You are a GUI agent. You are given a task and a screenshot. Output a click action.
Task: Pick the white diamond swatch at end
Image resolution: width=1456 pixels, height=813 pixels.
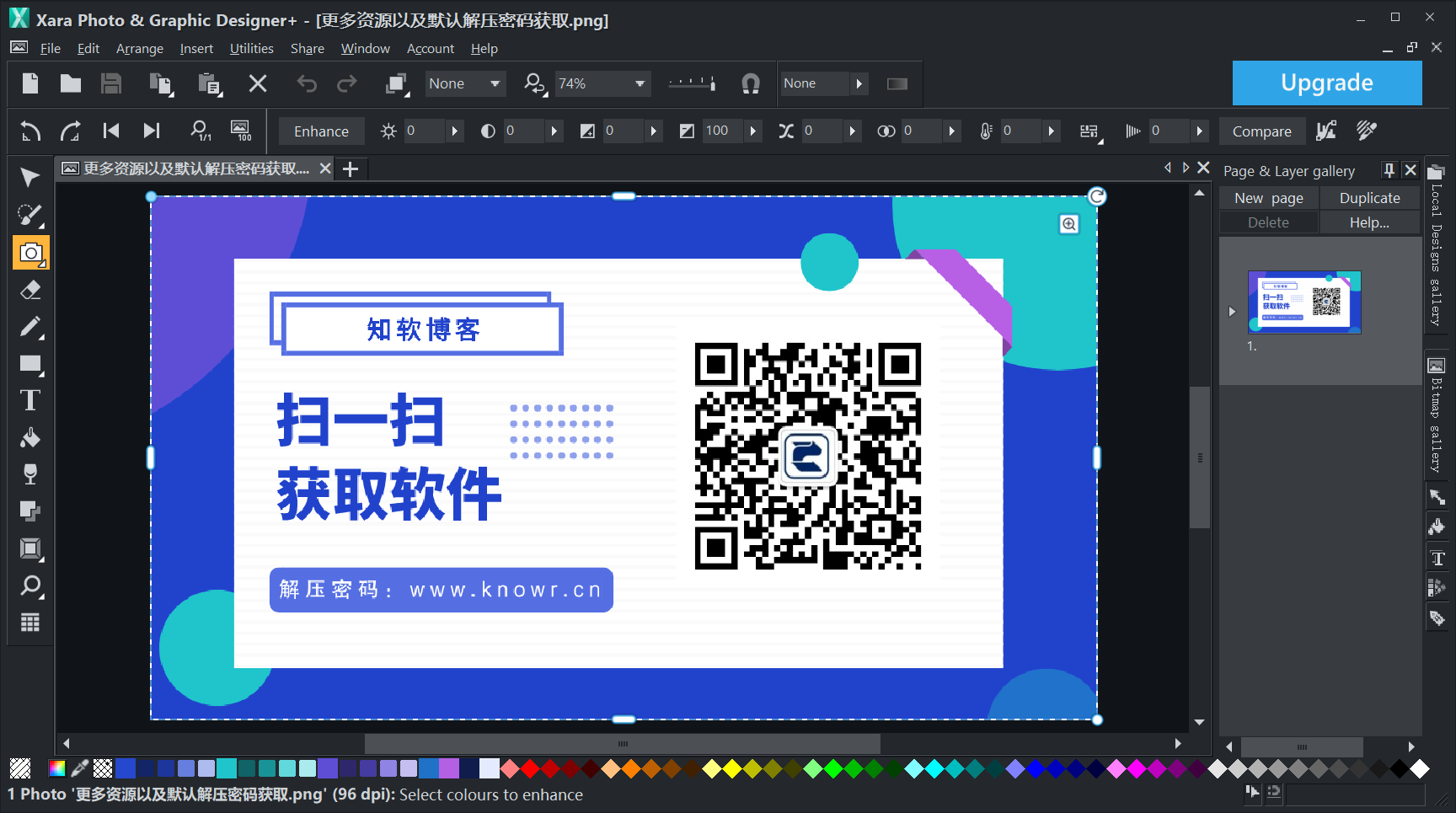pos(1420,768)
